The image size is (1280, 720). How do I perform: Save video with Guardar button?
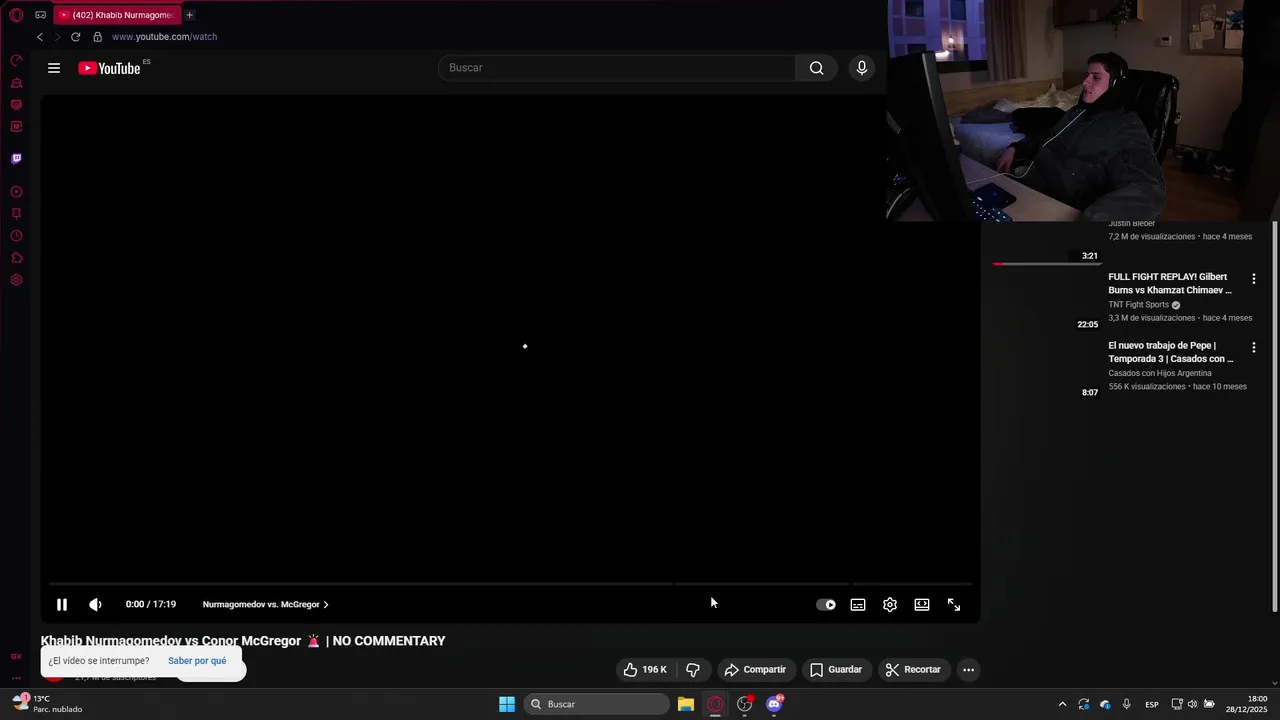tap(836, 670)
